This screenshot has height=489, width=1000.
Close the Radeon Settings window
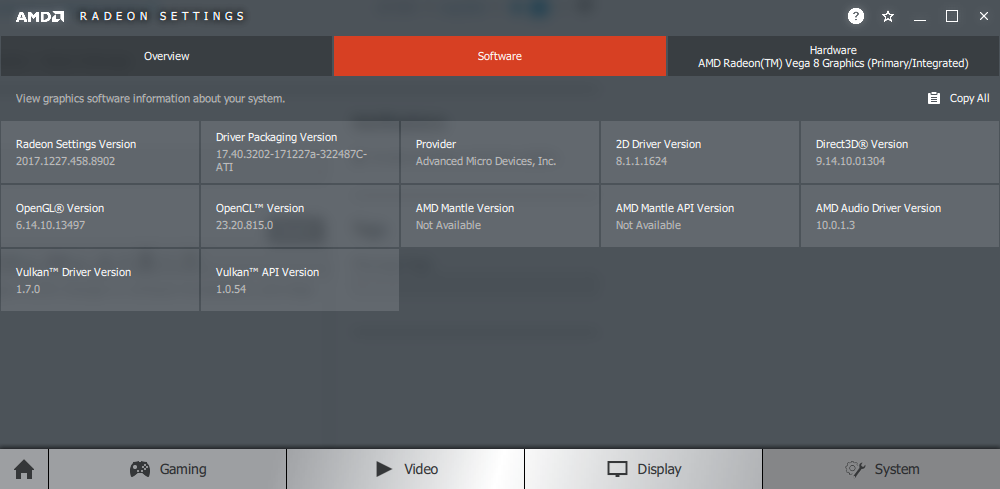(984, 17)
